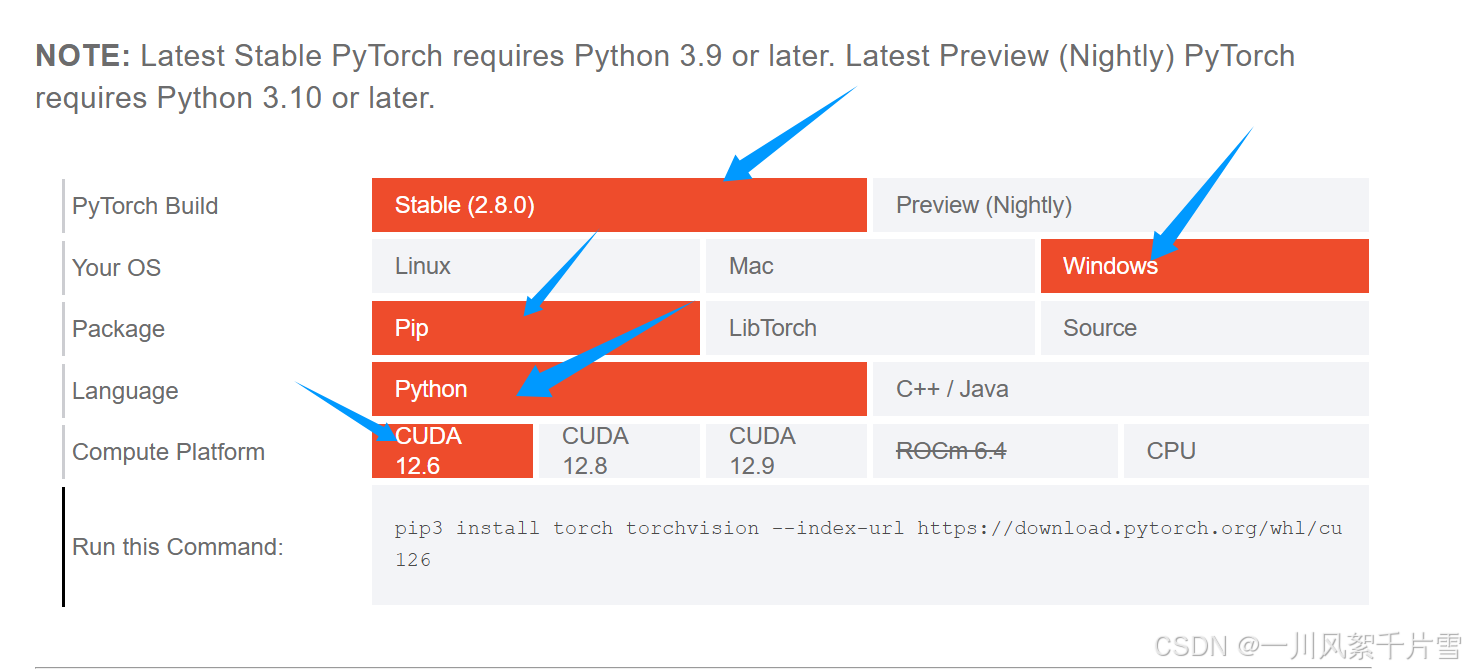
Task: Click the Package row label
Action: [118, 329]
